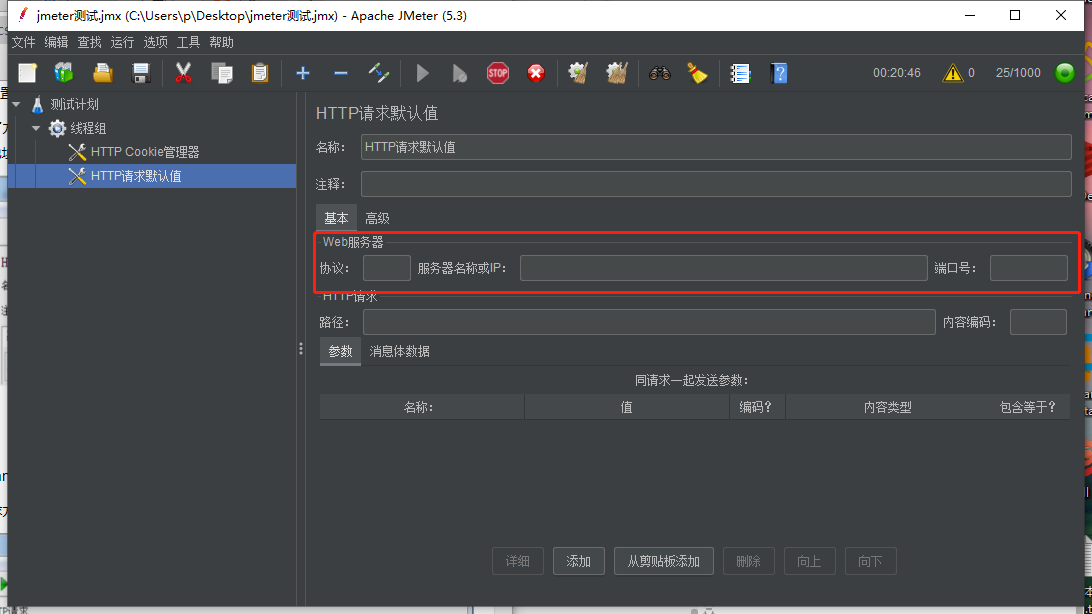Click the Shutdown red X icon
Image resolution: width=1092 pixels, height=614 pixels.
536,73
